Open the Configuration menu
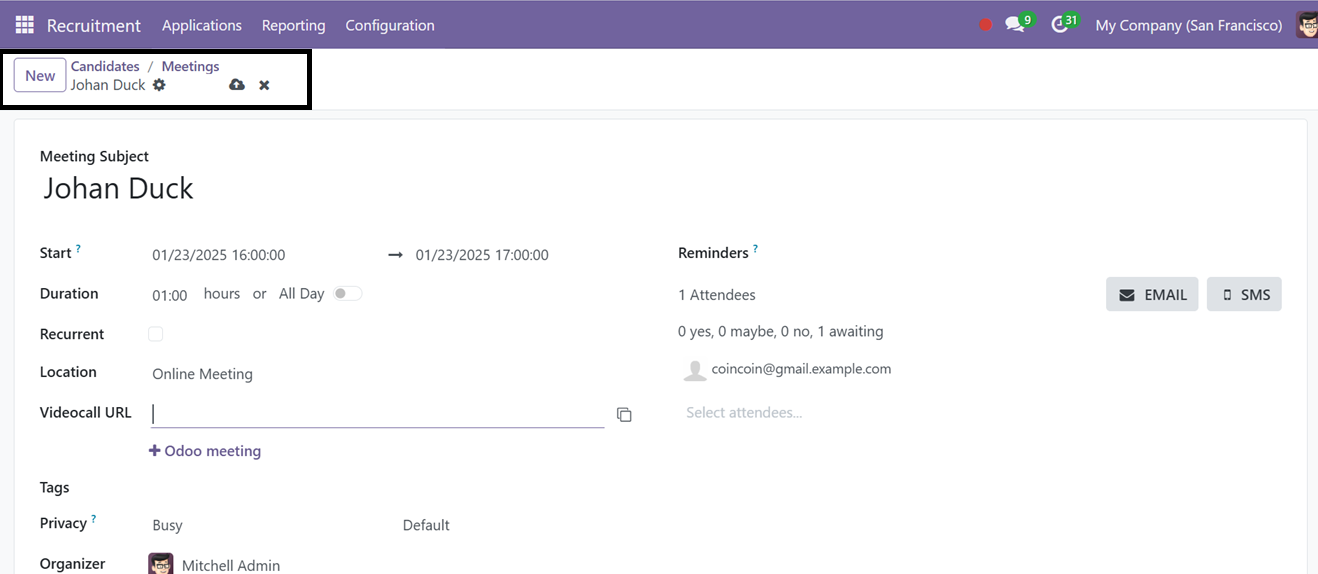This screenshot has width=1318, height=574. 390,25
